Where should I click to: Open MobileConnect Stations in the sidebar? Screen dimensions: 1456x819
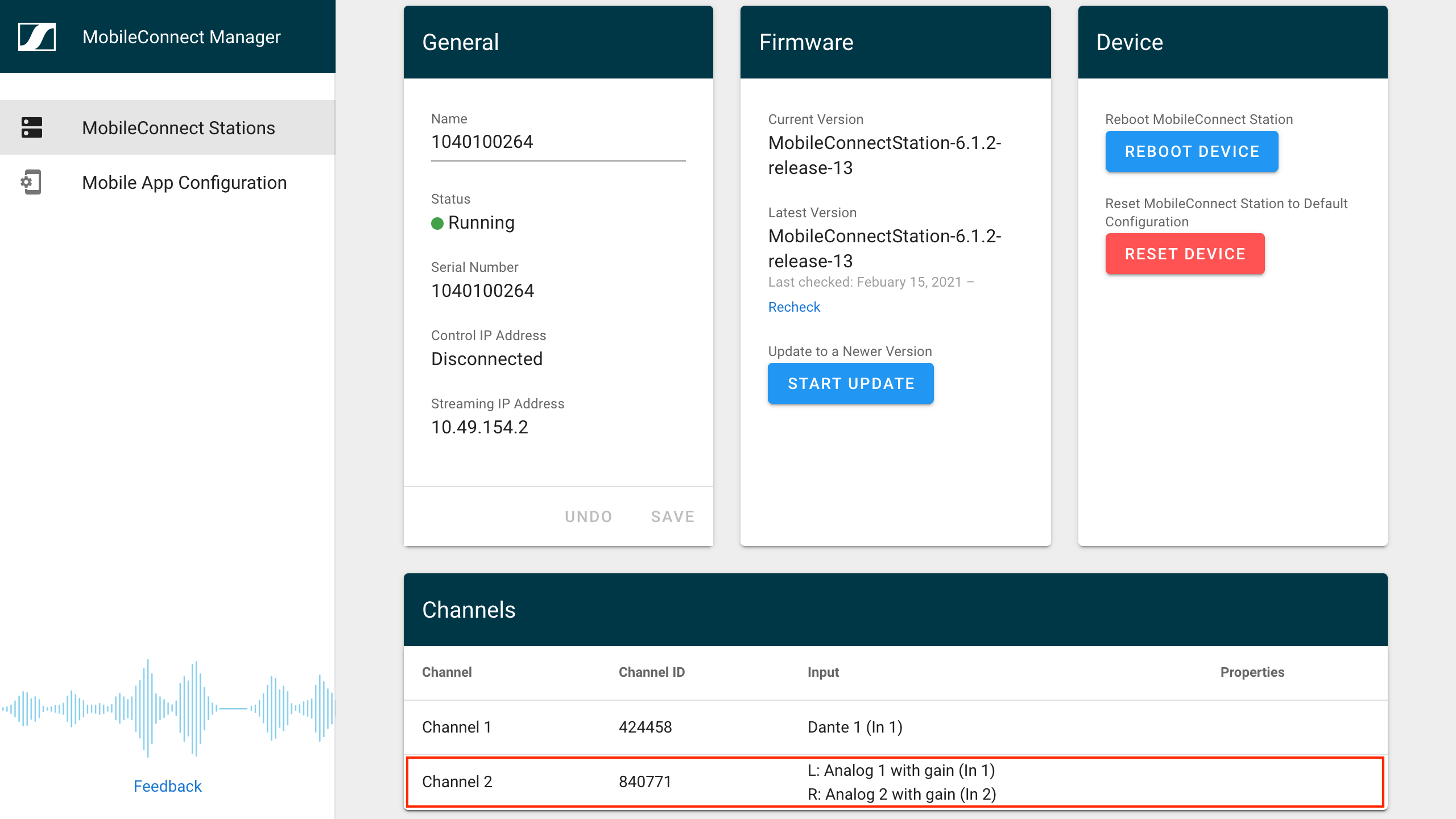pyautogui.click(x=167, y=127)
